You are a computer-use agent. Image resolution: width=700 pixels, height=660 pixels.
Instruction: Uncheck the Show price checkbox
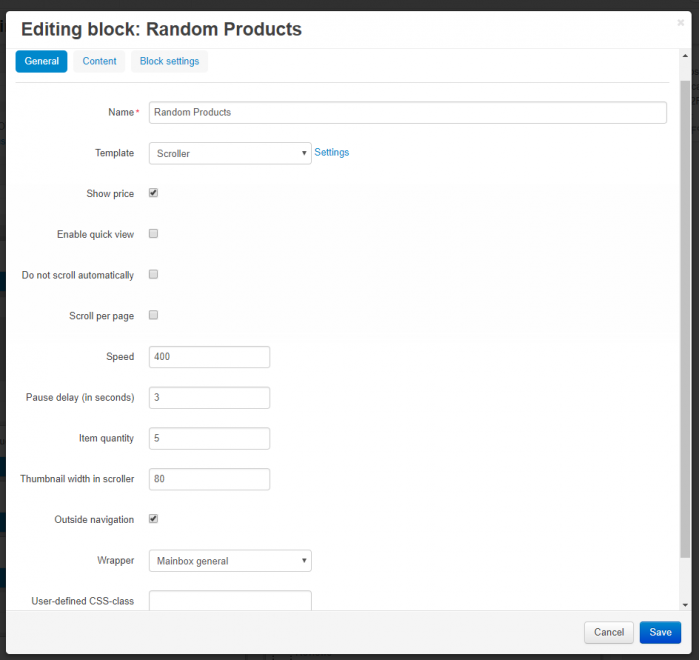click(x=154, y=193)
